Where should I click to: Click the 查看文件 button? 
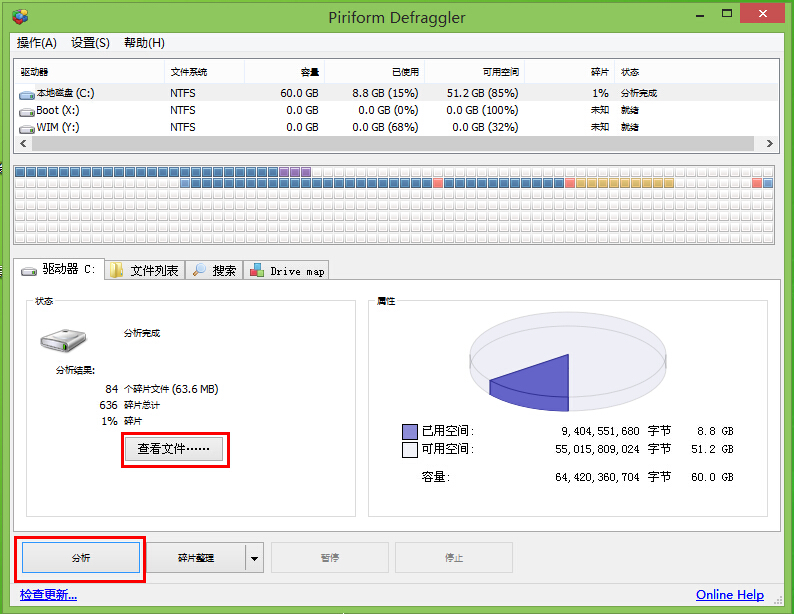[174, 449]
